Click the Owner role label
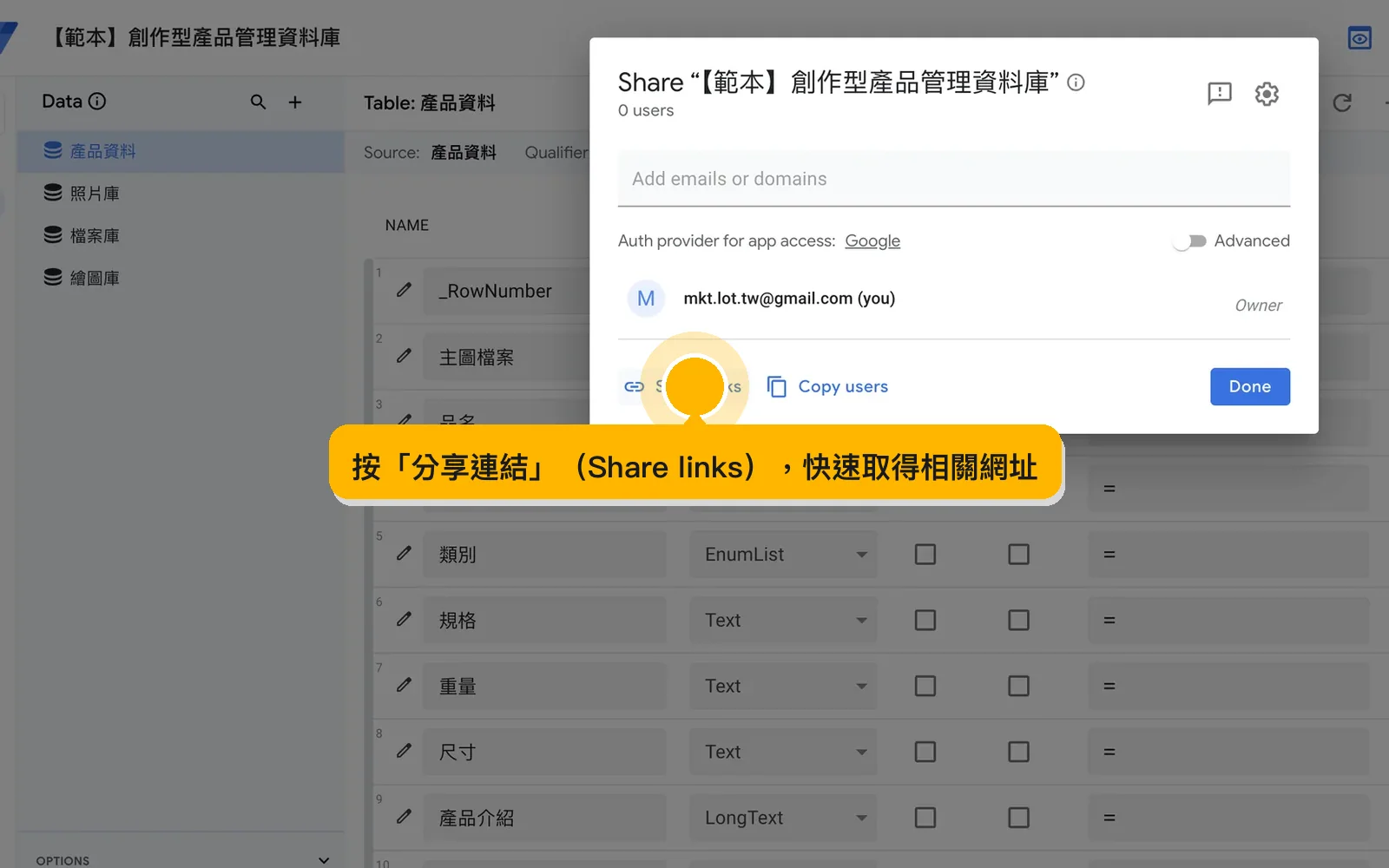Image resolution: width=1389 pixels, height=868 pixels. point(1258,306)
